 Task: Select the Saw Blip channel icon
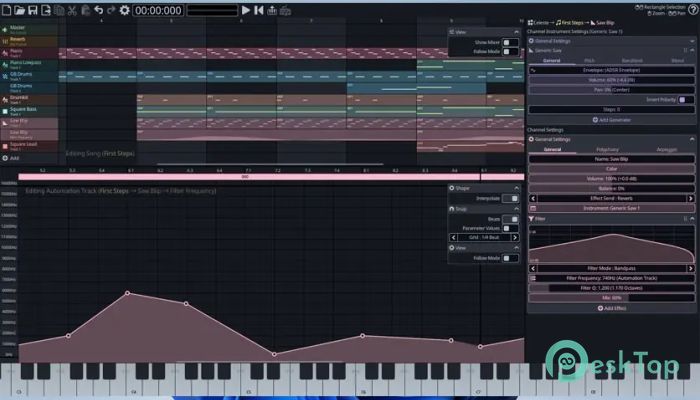click(5, 123)
